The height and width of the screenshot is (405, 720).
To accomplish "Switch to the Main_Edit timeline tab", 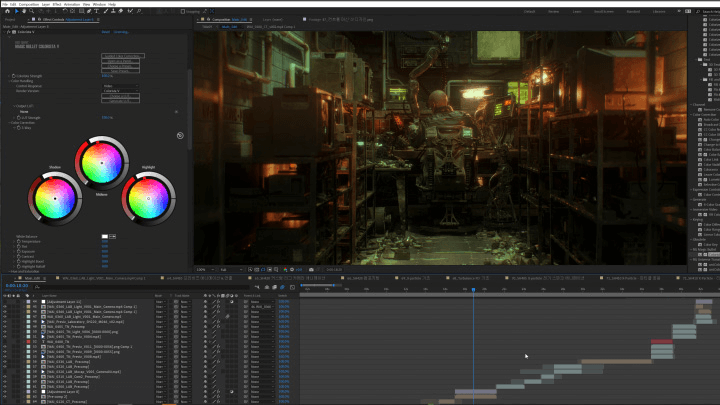I will tap(32, 278).
